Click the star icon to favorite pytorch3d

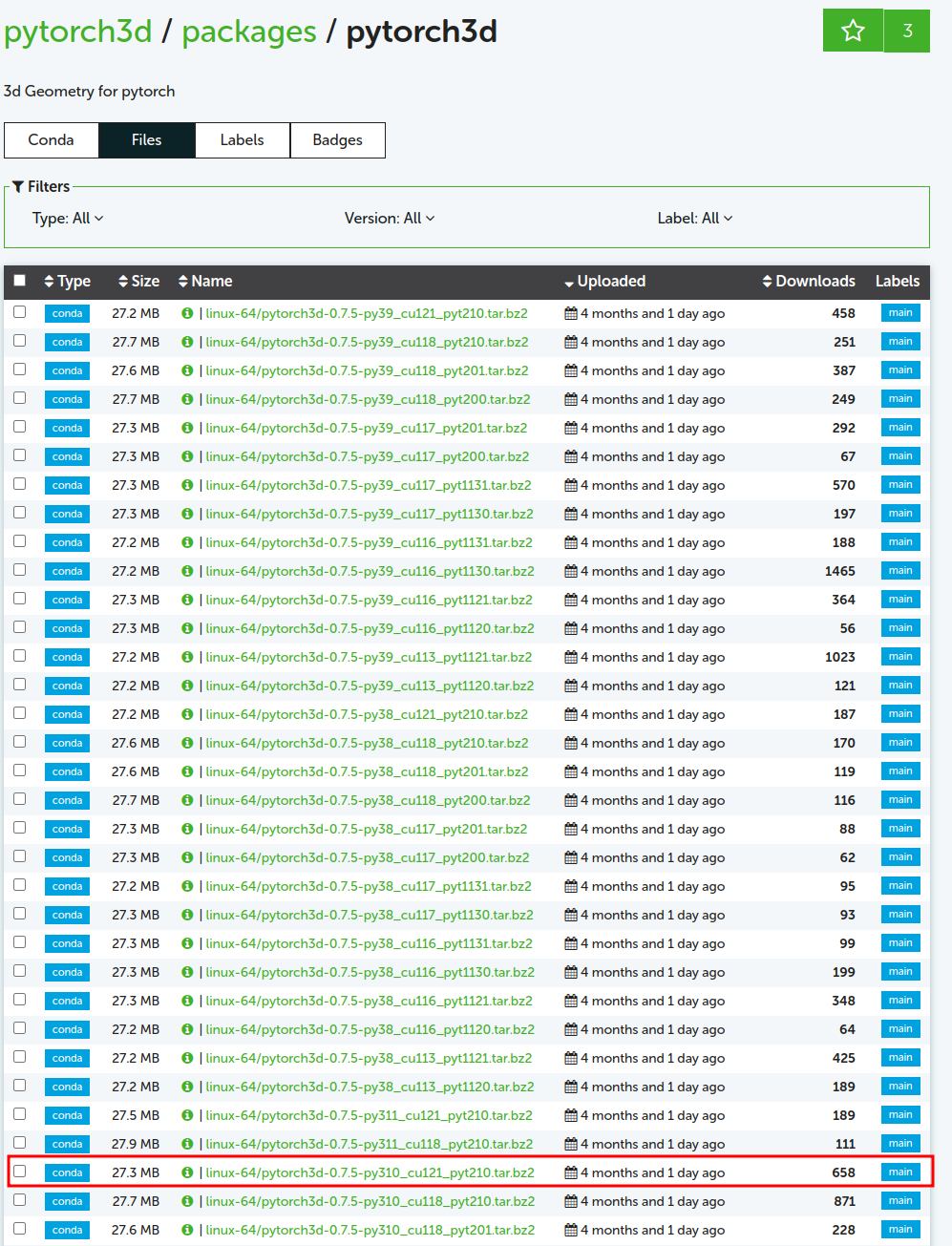(851, 30)
